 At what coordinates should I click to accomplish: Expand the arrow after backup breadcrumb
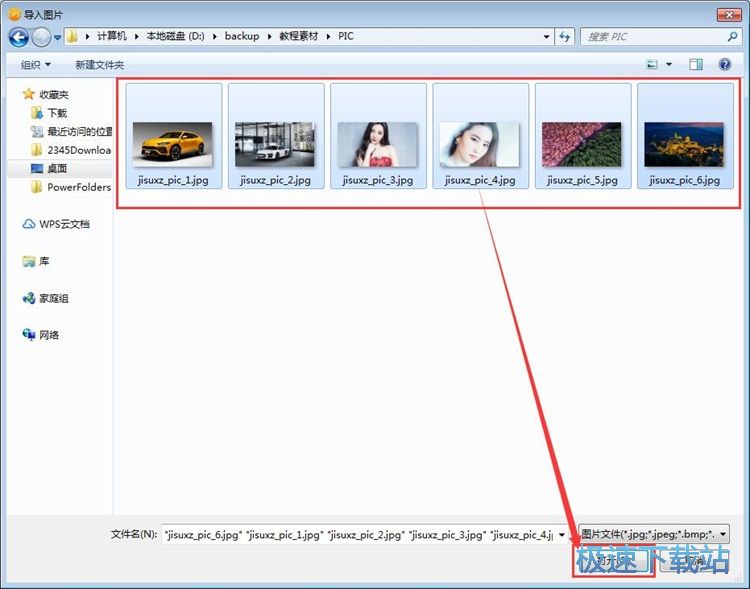pos(269,36)
